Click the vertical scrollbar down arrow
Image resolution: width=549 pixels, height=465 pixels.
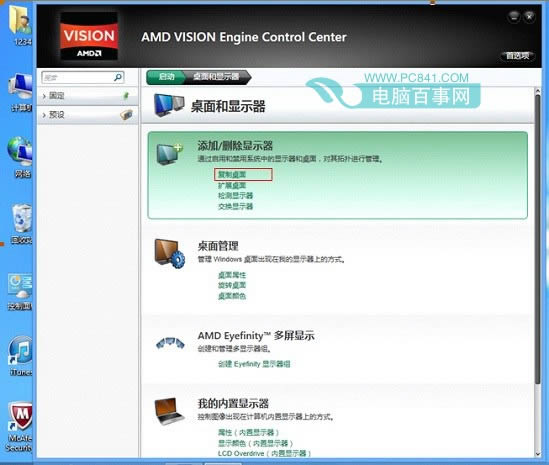tap(537, 454)
